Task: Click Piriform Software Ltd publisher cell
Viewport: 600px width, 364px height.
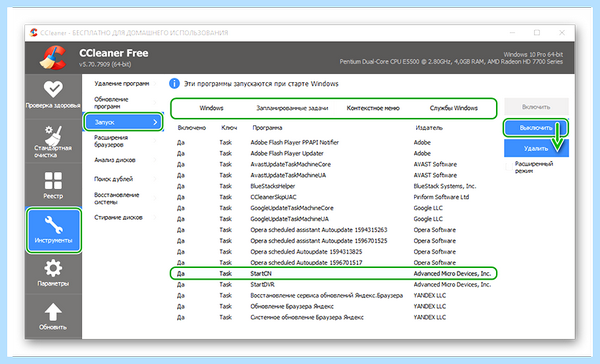Action: click(x=441, y=197)
